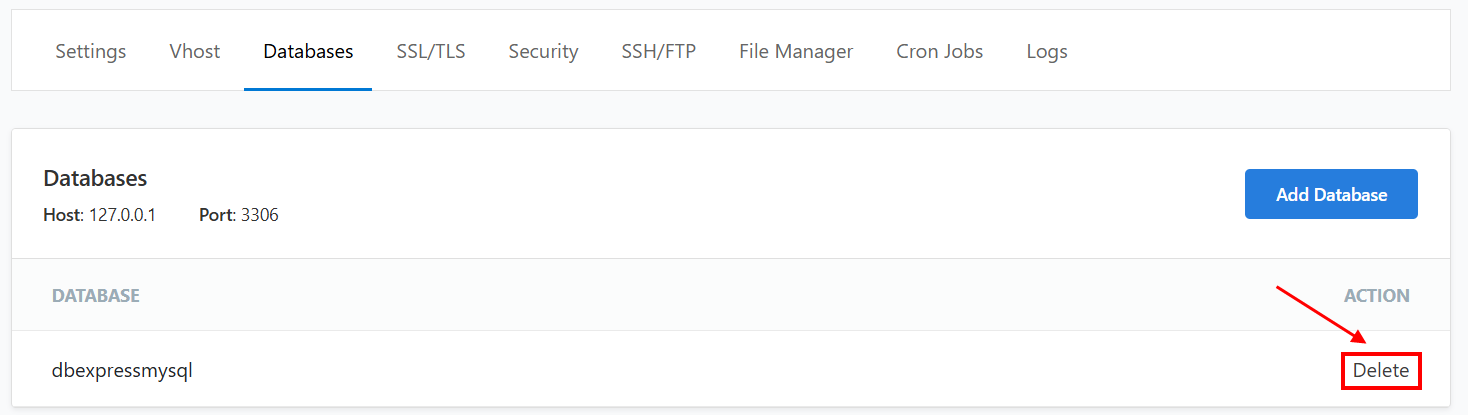Switch to the Vhost tab
Image resolution: width=1468 pixels, height=415 pixels.
195,51
